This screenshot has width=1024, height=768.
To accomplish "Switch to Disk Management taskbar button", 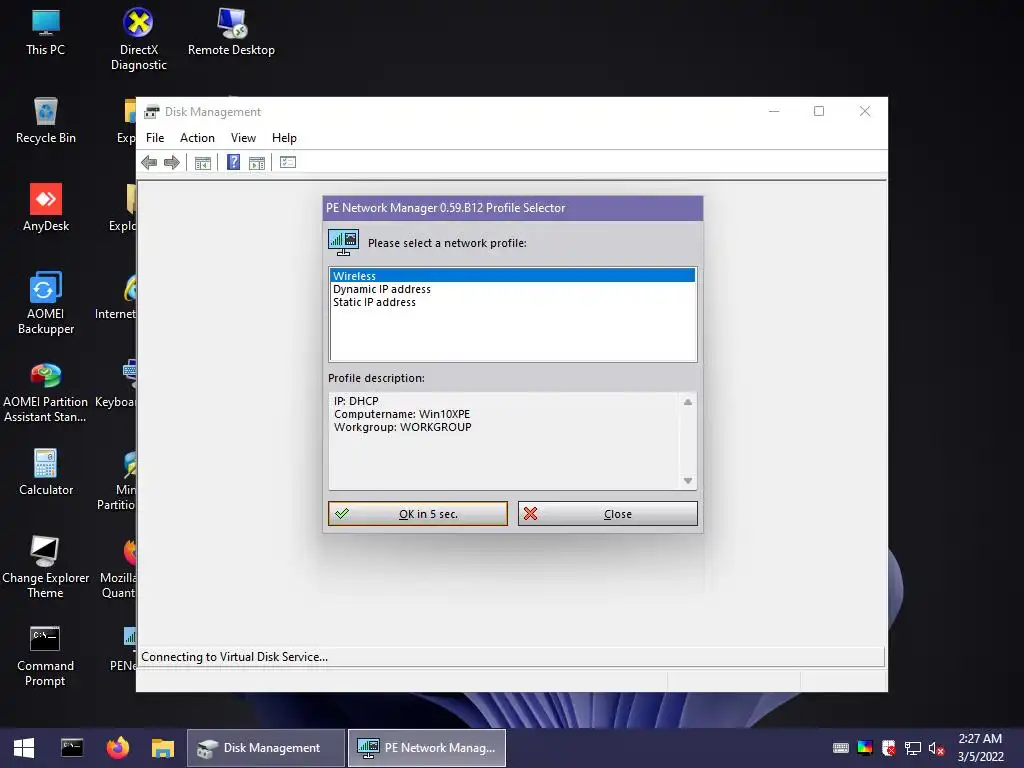I will (x=266, y=748).
